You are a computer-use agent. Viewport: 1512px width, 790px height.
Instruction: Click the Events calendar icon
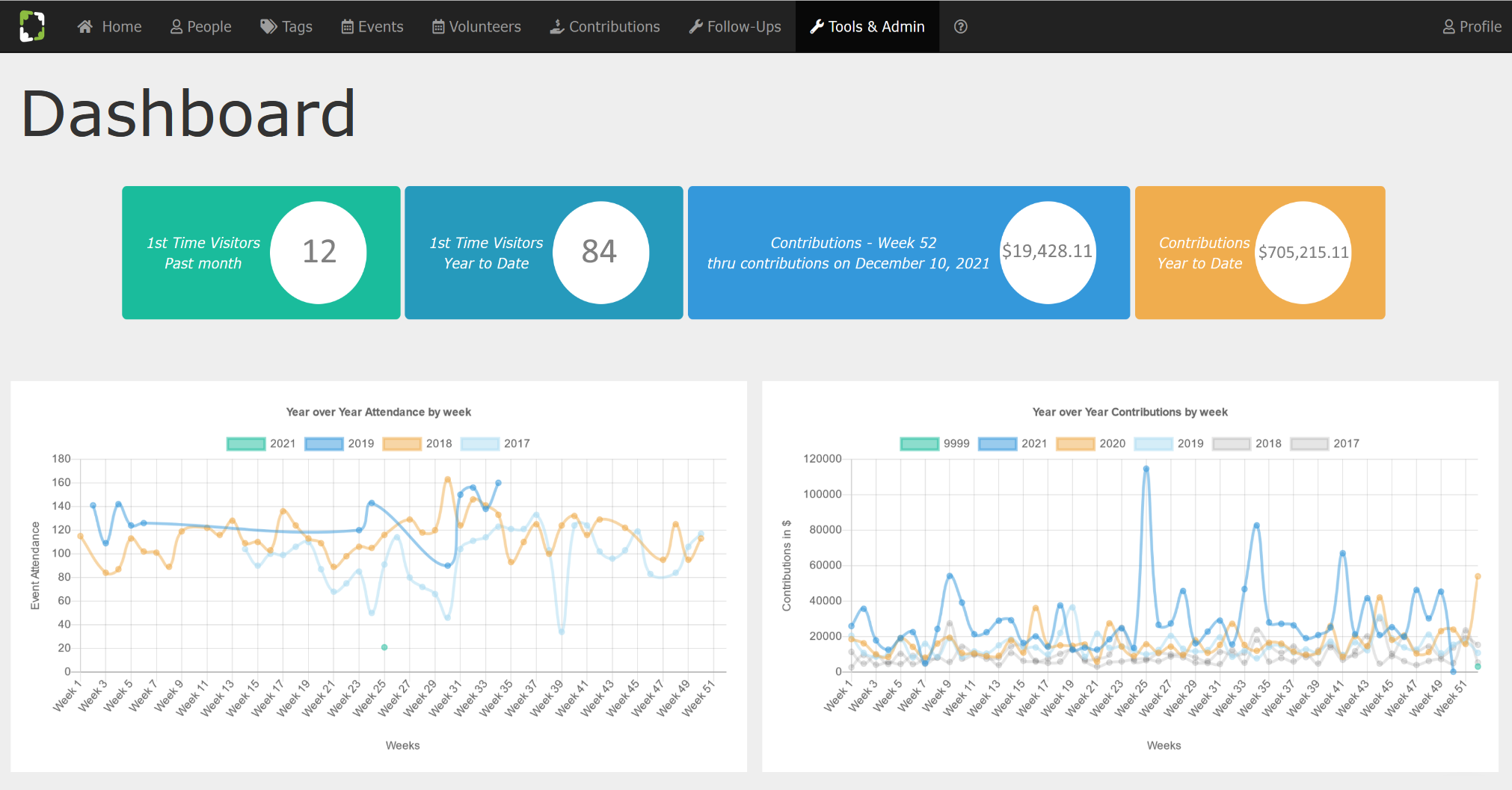click(x=348, y=27)
